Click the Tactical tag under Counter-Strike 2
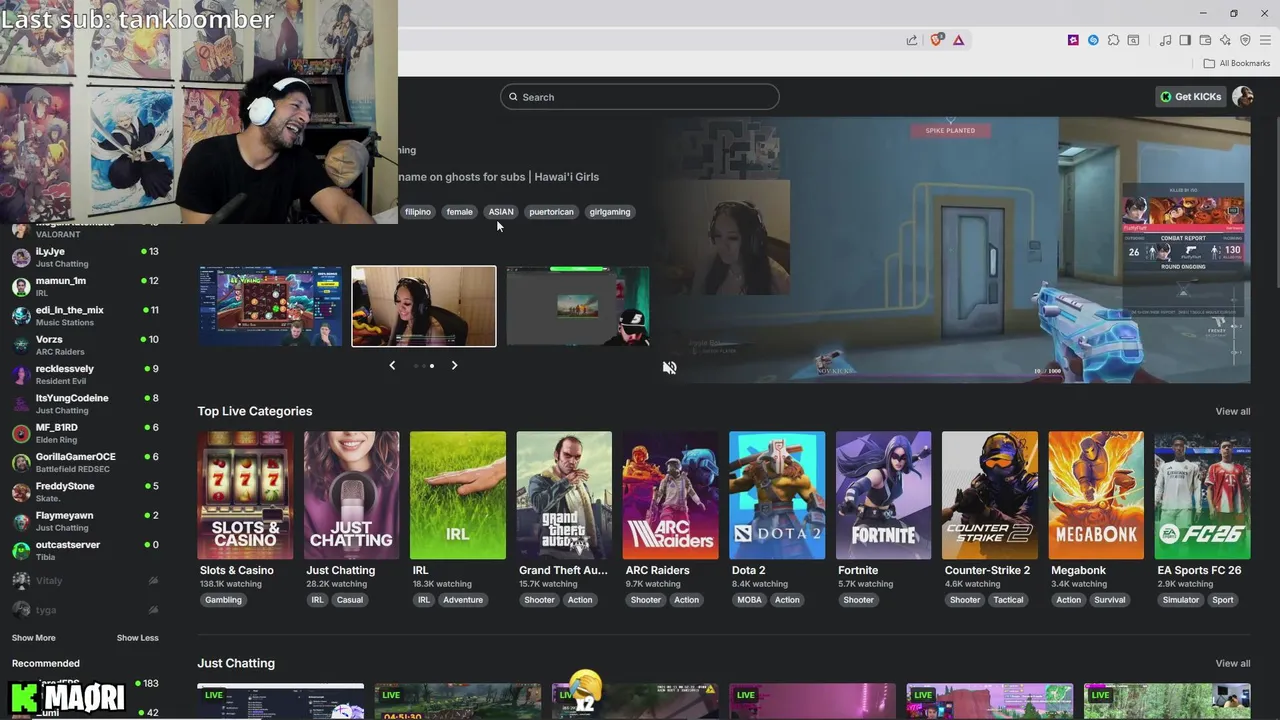Image resolution: width=1280 pixels, height=720 pixels. tap(1008, 600)
